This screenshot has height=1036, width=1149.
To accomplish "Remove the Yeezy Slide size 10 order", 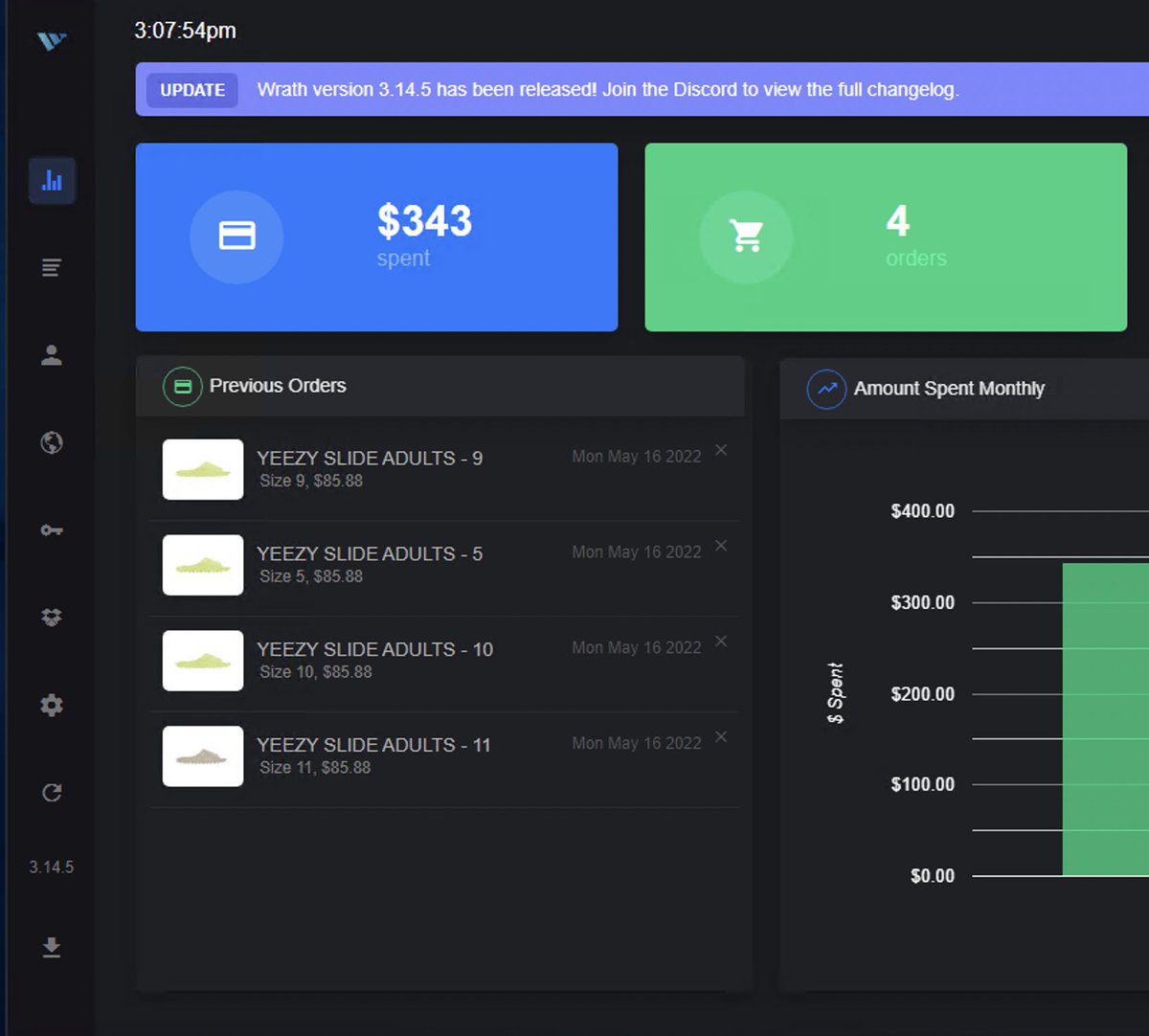I will tap(721, 642).
